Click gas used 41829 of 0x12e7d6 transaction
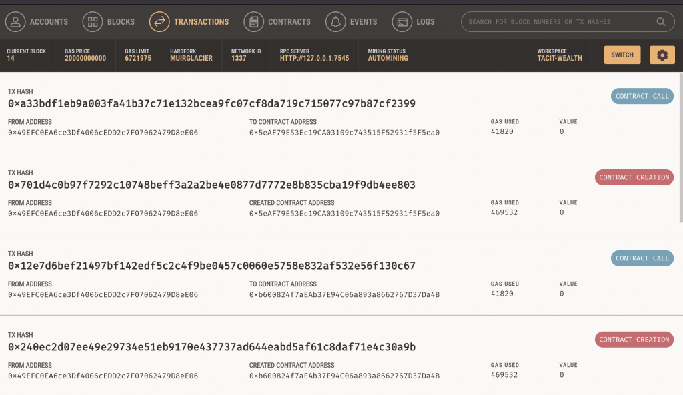Image resolution: width=683 pixels, height=395 pixels. coord(502,294)
